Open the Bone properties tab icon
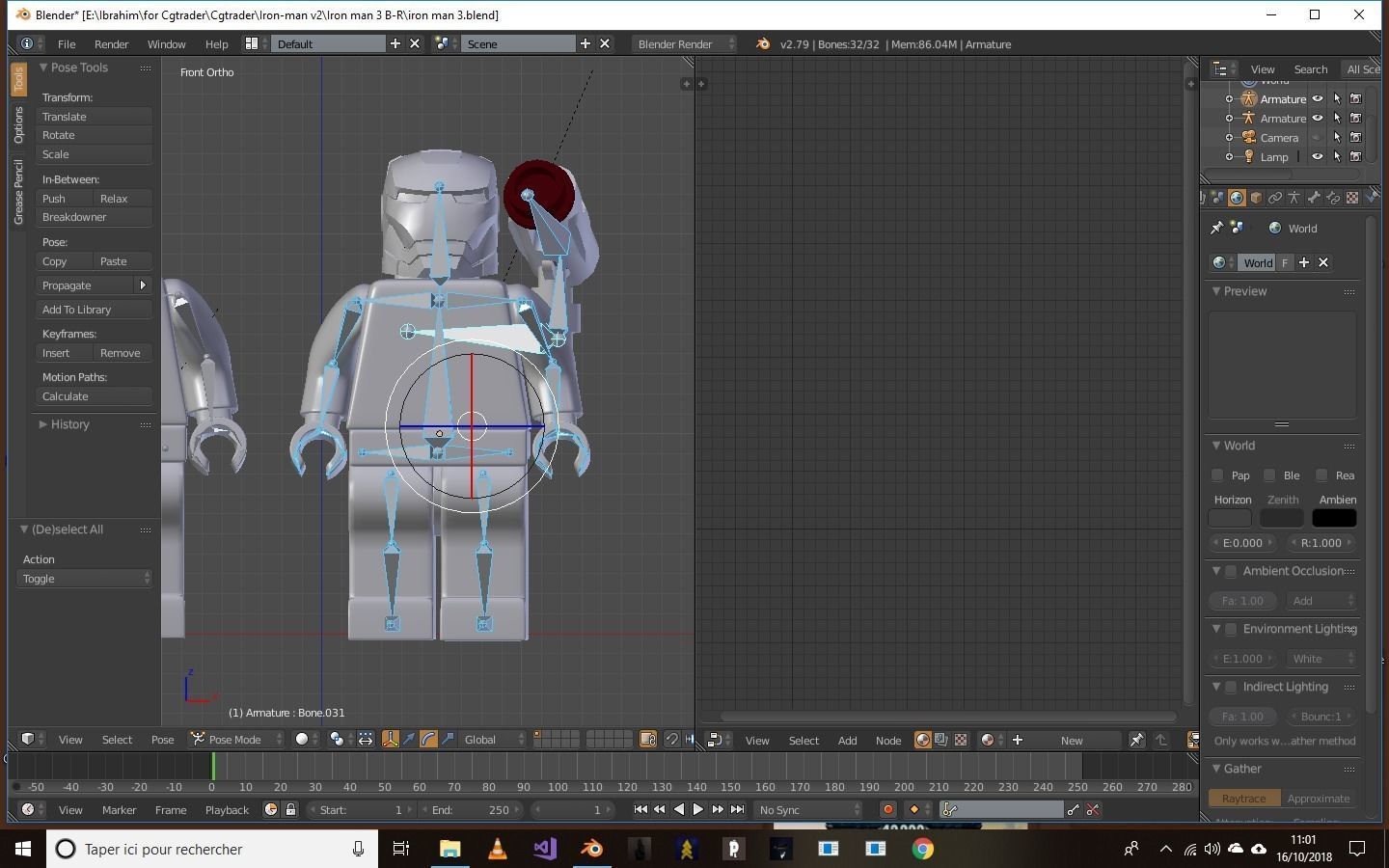 coord(1314,198)
